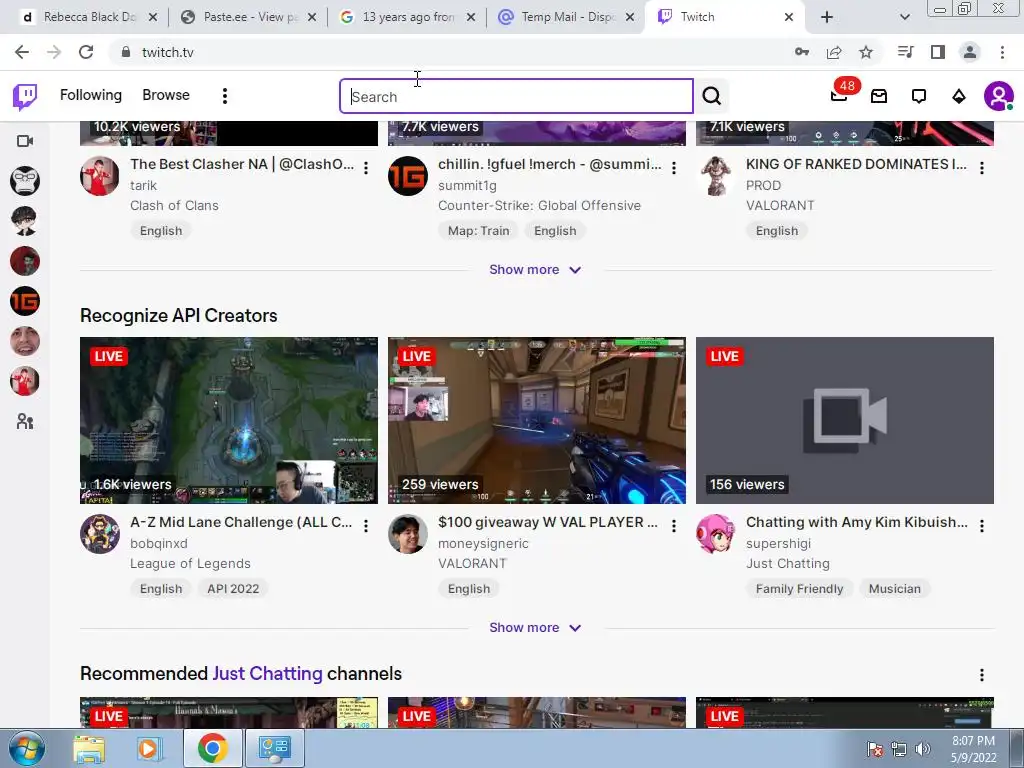Open tarik channel avatar in stream list

[x=100, y=176]
